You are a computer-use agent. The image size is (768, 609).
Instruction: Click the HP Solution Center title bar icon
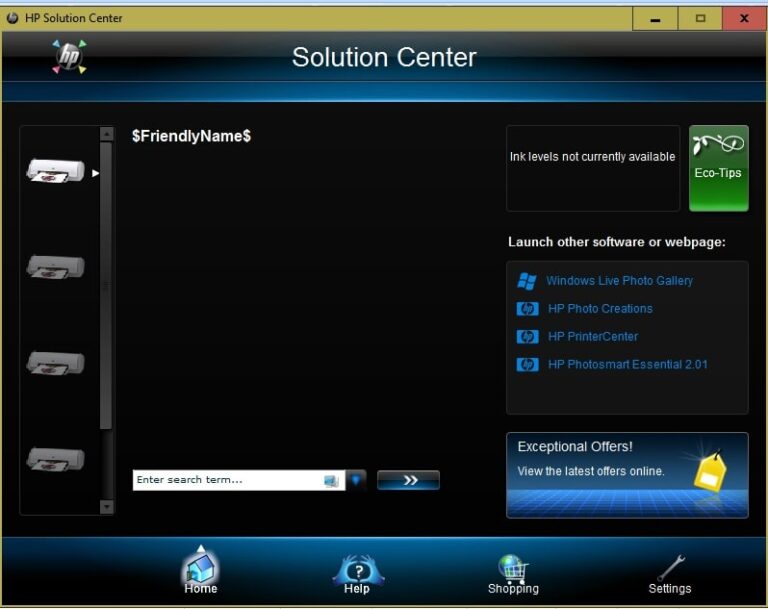click(13, 18)
